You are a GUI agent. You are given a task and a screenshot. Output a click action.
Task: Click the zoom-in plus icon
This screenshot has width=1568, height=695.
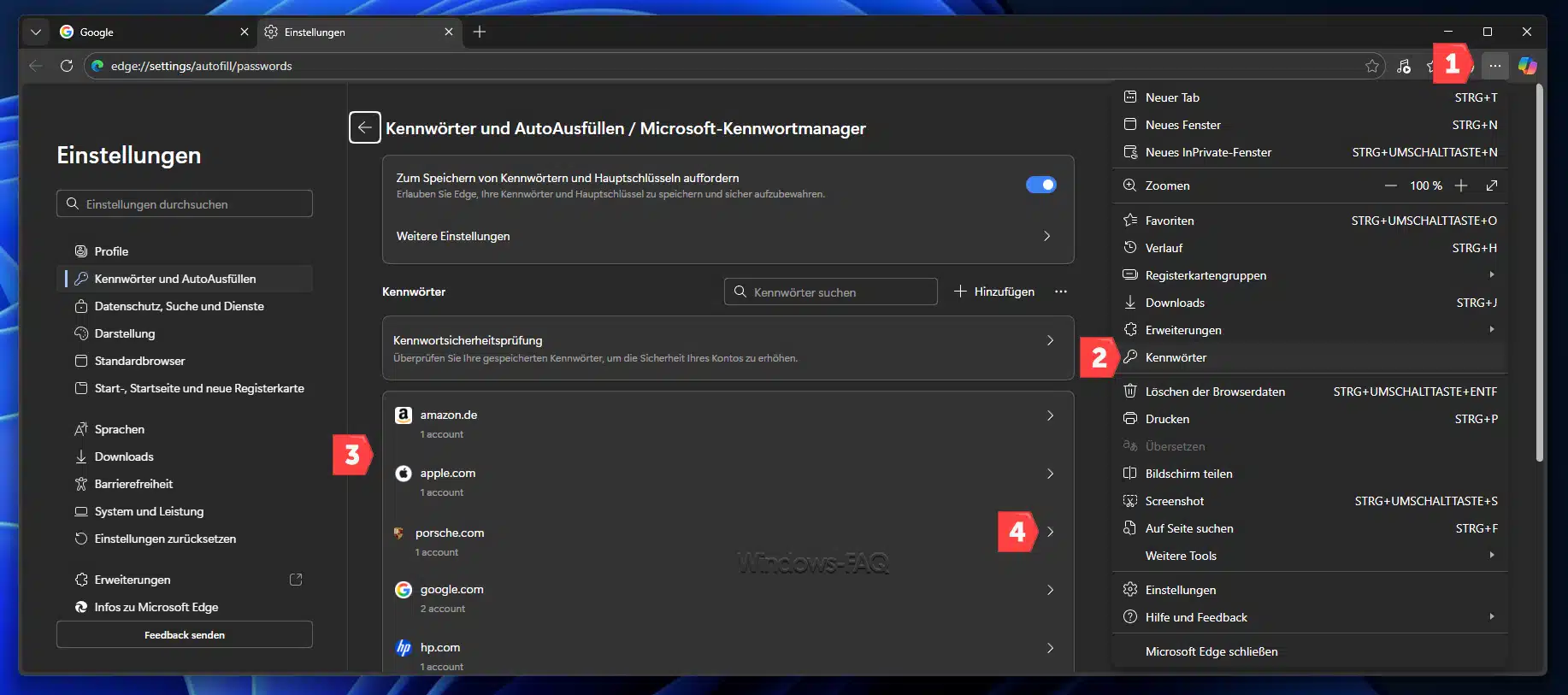pos(1461,186)
